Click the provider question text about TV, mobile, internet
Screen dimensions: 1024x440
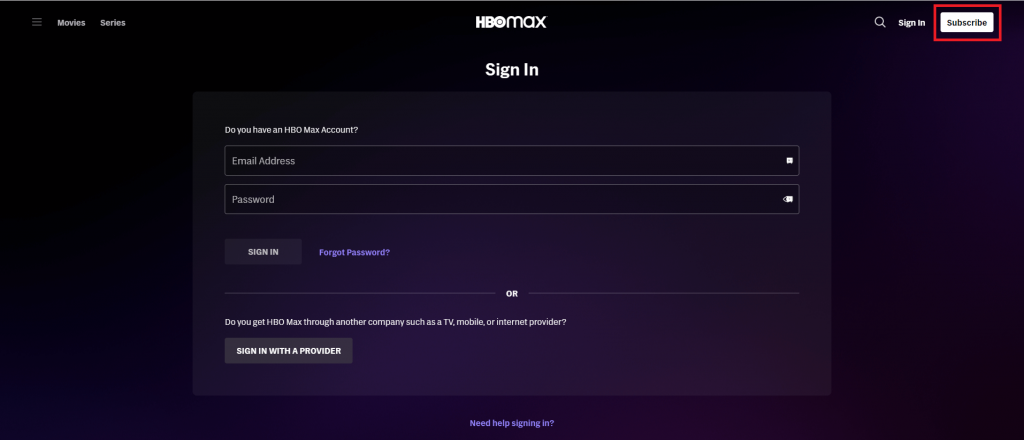tap(395, 322)
